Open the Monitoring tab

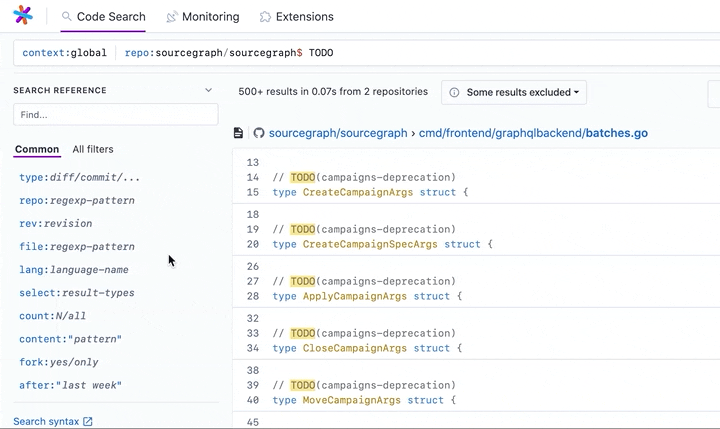point(203,17)
